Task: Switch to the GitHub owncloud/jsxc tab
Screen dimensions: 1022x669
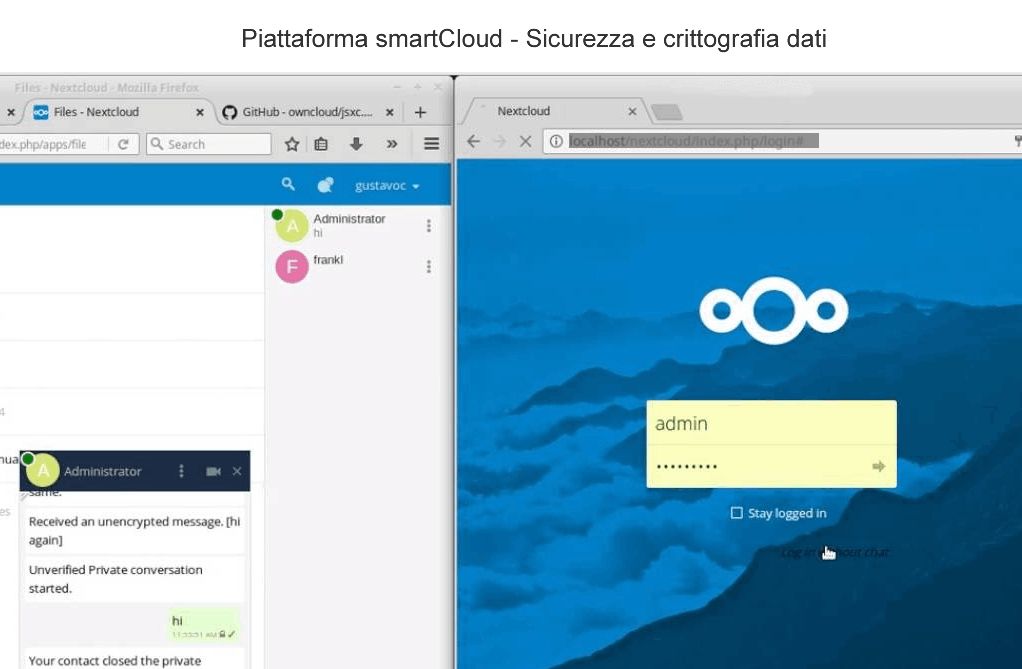Action: (307, 112)
